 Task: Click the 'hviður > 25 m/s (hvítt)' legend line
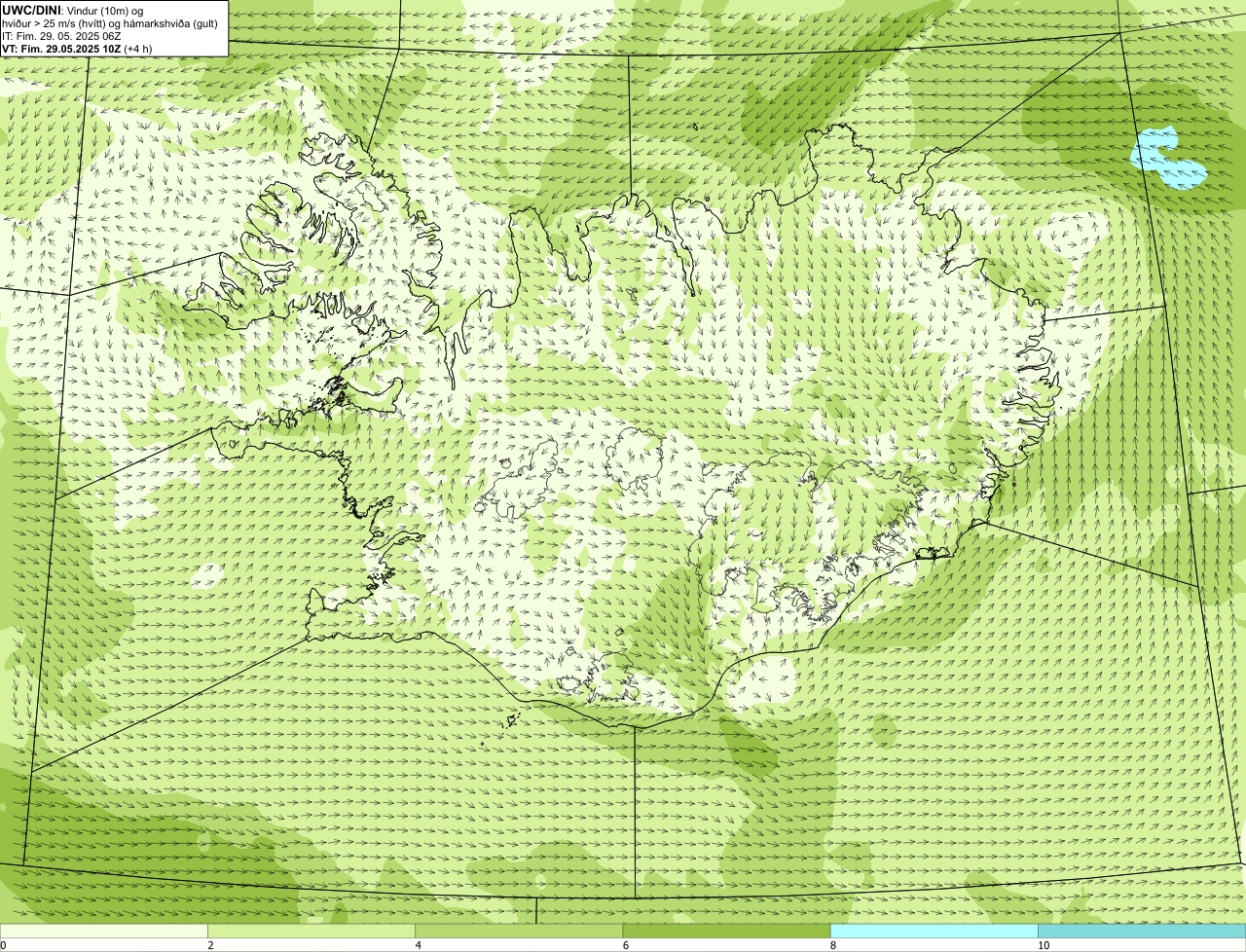[x=110, y=22]
